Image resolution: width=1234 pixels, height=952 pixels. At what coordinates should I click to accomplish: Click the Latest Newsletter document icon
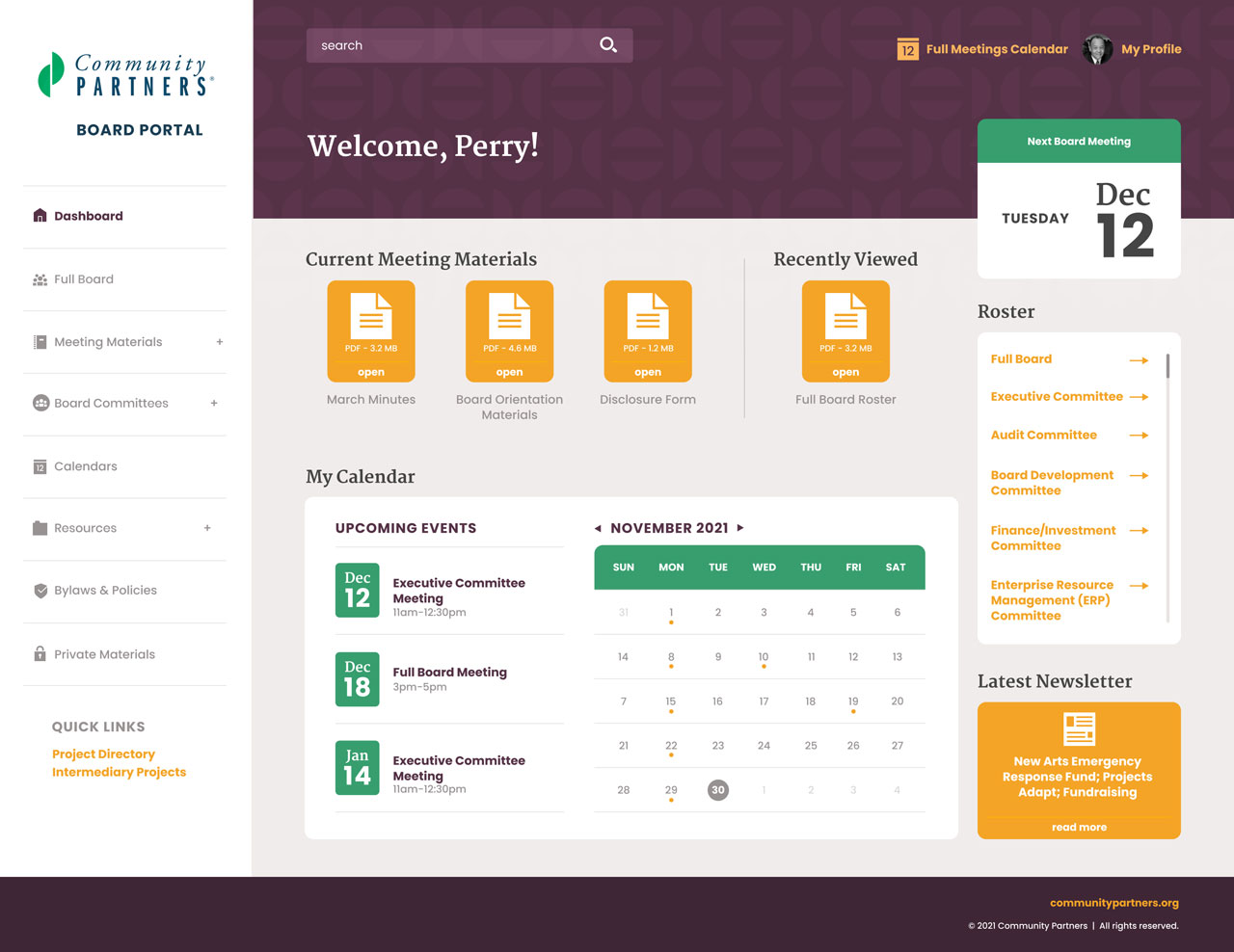coord(1079,729)
